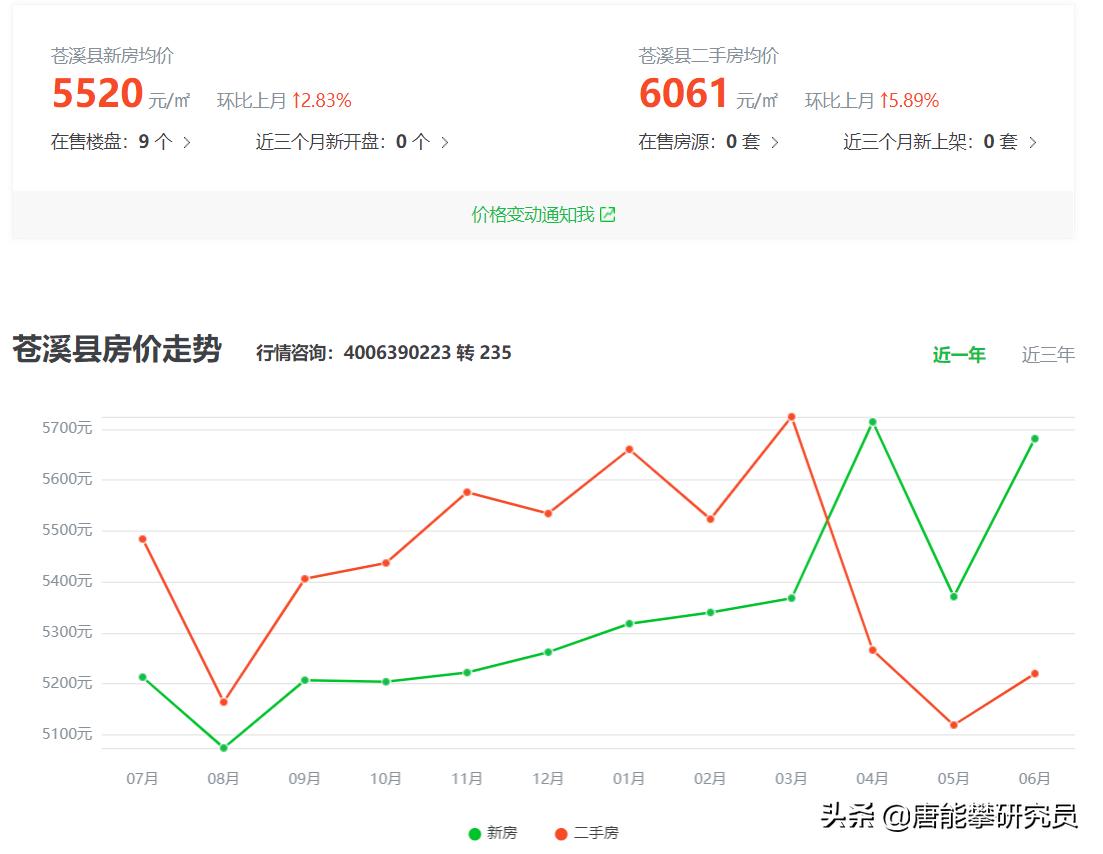Click the 02月 axis label

click(x=710, y=779)
